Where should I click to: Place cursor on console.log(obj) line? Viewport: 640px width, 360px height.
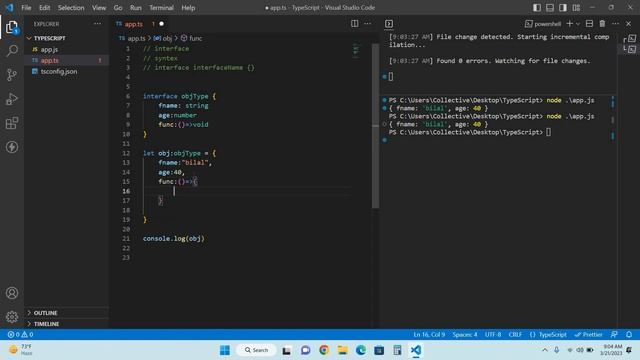(x=173, y=238)
